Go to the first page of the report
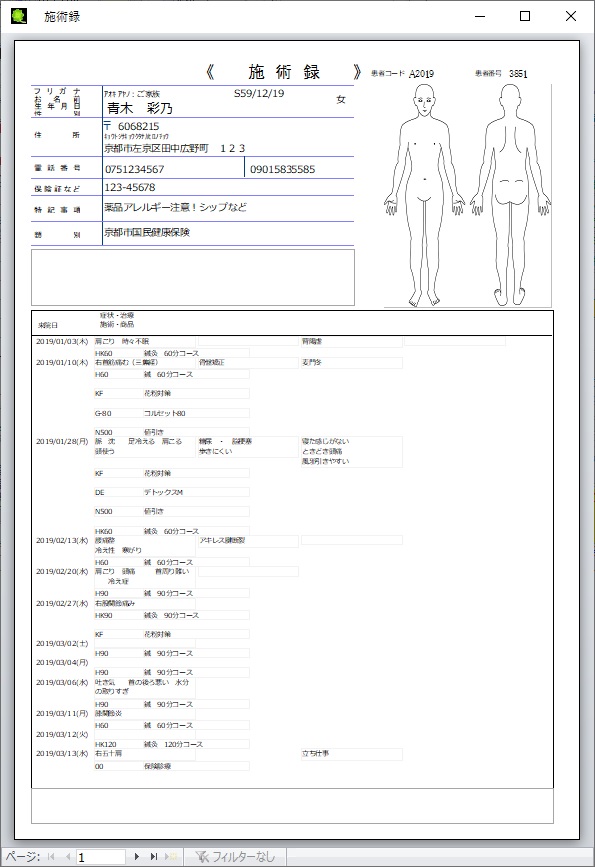Viewport: 595px width, 867px height. click(x=51, y=856)
